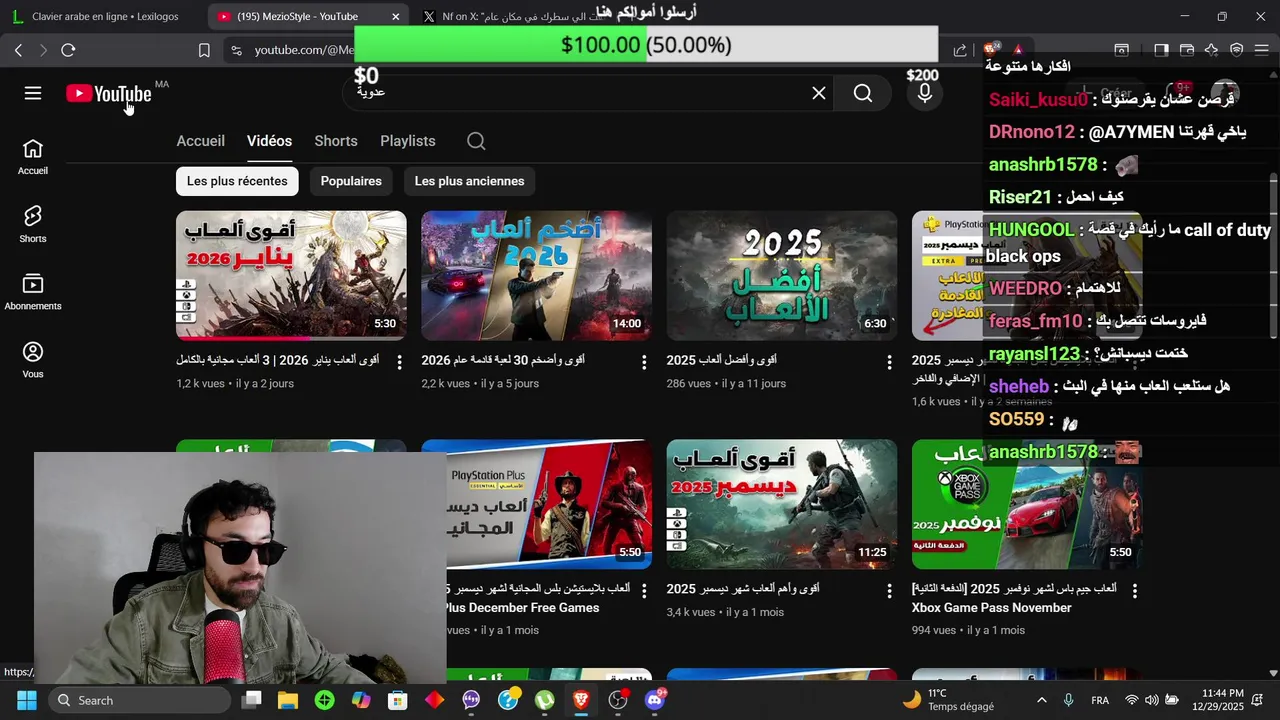The height and width of the screenshot is (720, 1280).
Task: Click the Windows Start button
Action: pyautogui.click(x=27, y=700)
